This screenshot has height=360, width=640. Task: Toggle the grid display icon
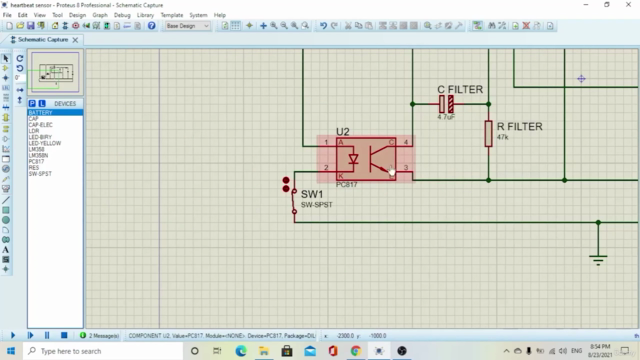(236, 26)
